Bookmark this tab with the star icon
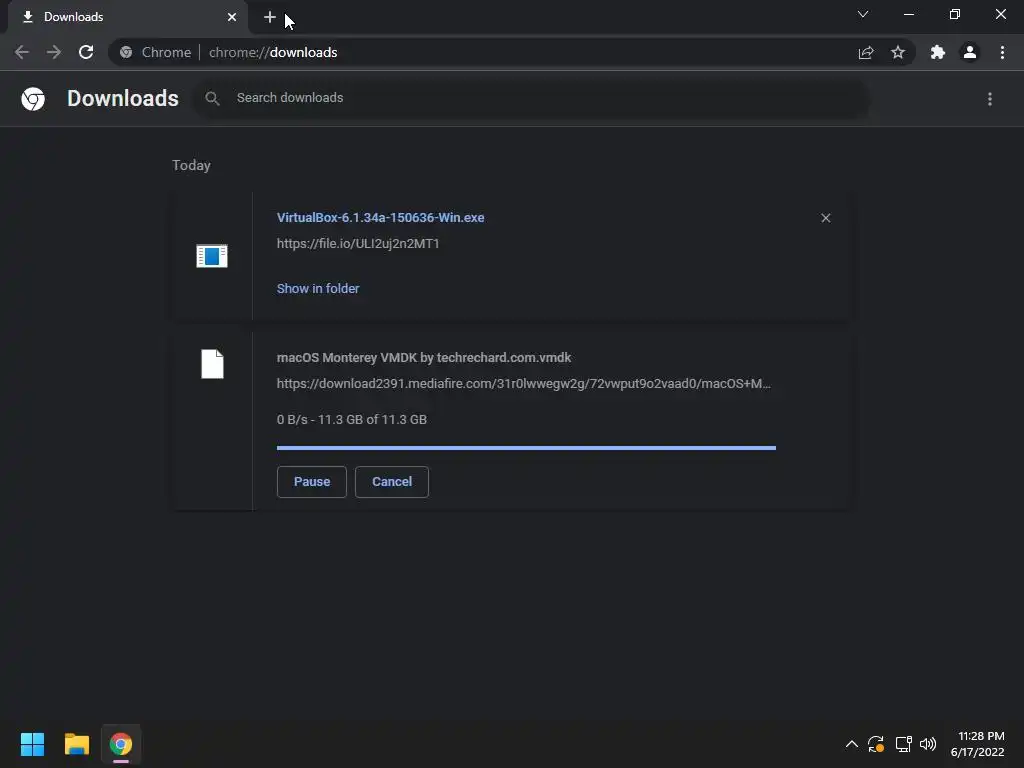Viewport: 1024px width, 768px height. click(898, 52)
